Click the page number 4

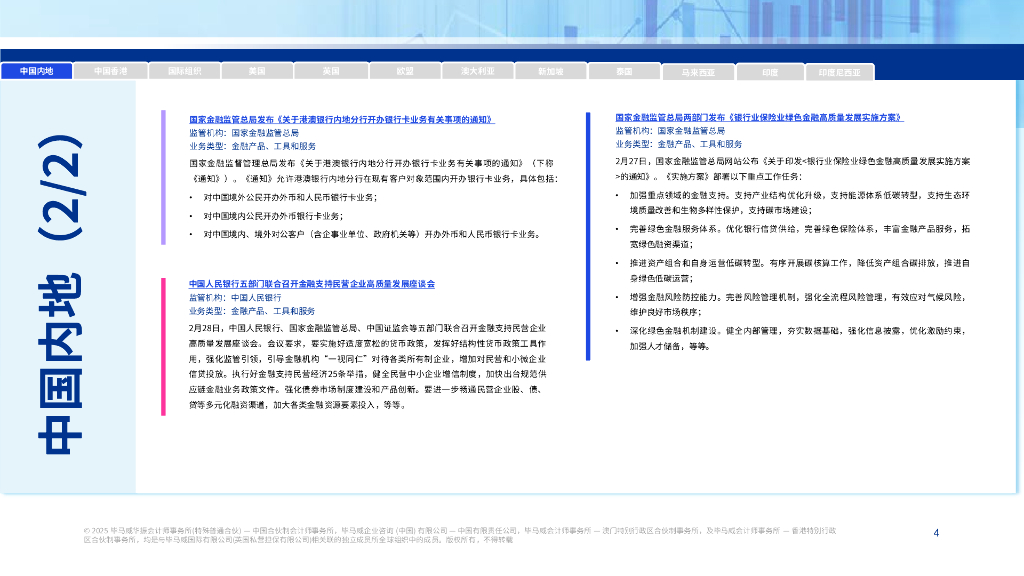(936, 533)
